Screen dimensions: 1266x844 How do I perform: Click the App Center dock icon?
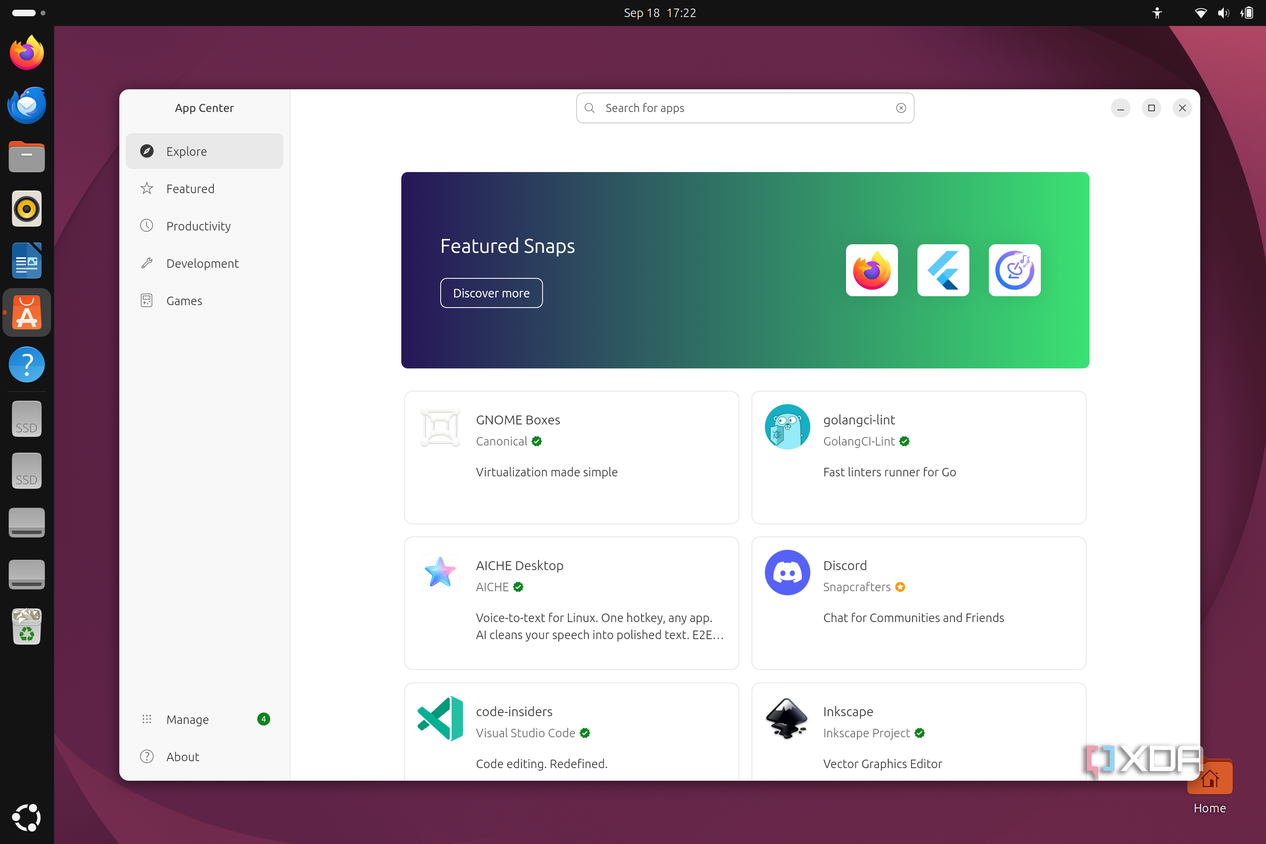(27, 313)
